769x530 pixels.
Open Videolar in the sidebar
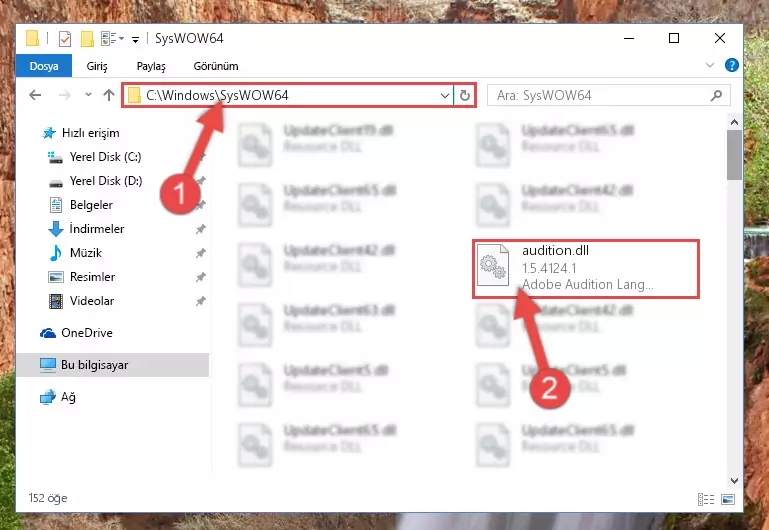coord(81,301)
